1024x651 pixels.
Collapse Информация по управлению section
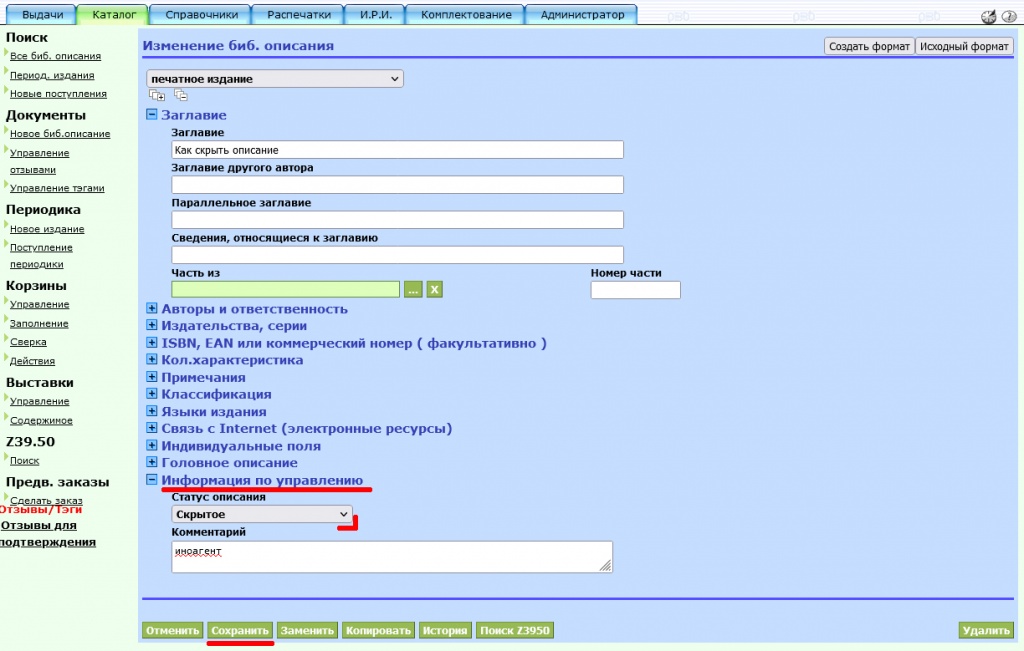pyautogui.click(x=152, y=480)
